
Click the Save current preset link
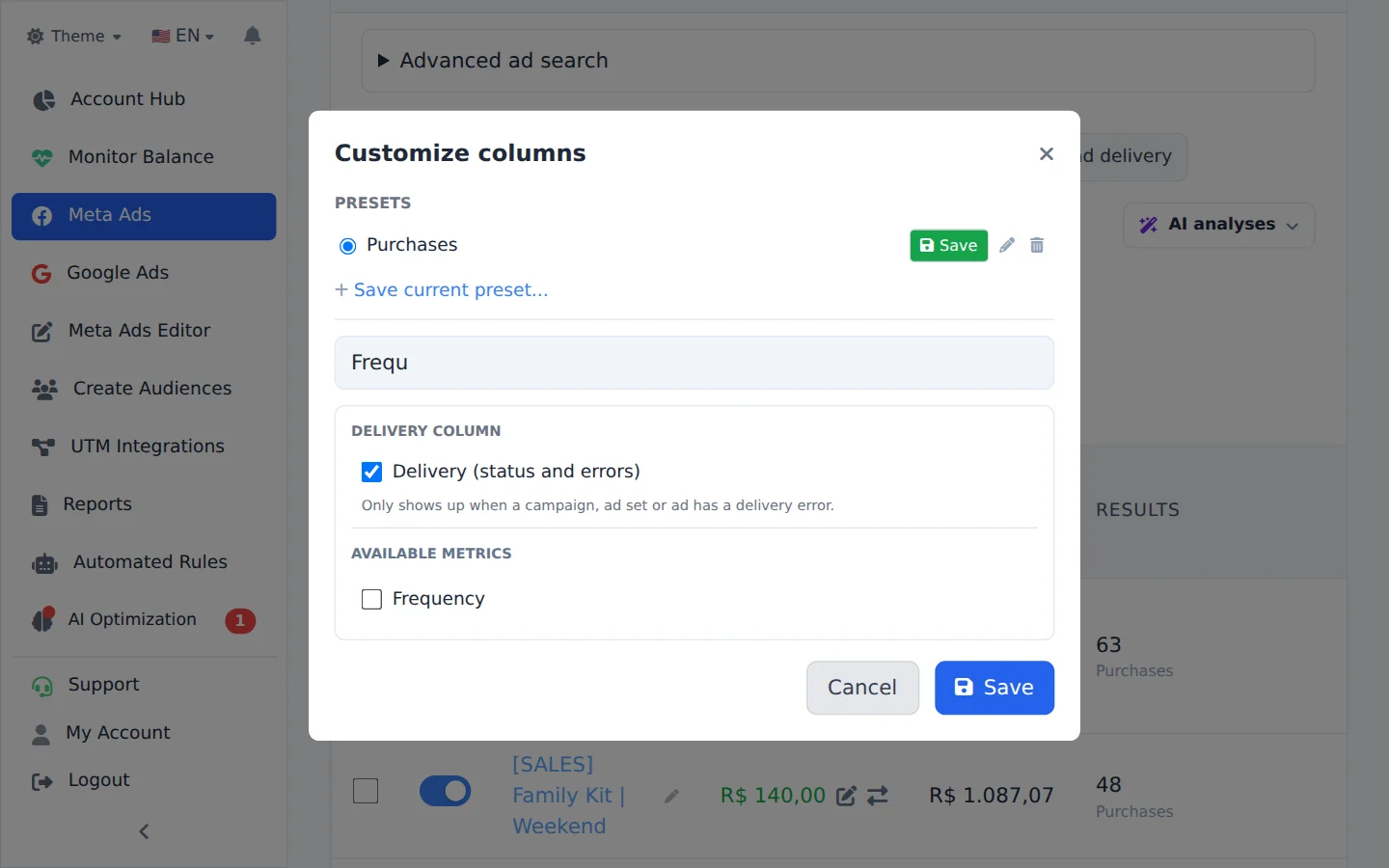pos(442,290)
